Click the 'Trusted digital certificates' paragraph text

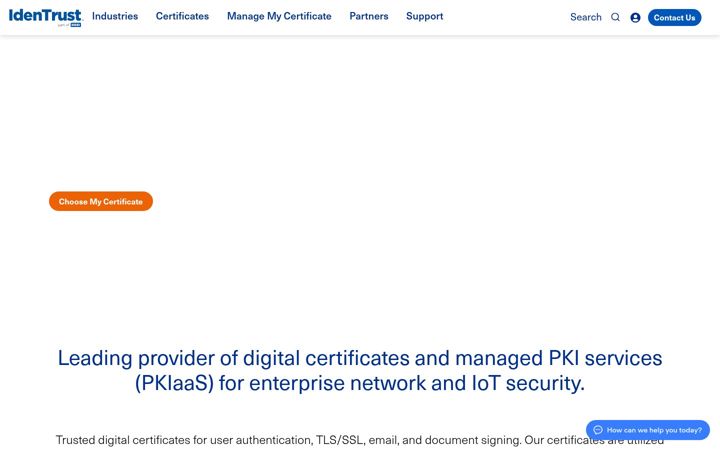(360, 440)
